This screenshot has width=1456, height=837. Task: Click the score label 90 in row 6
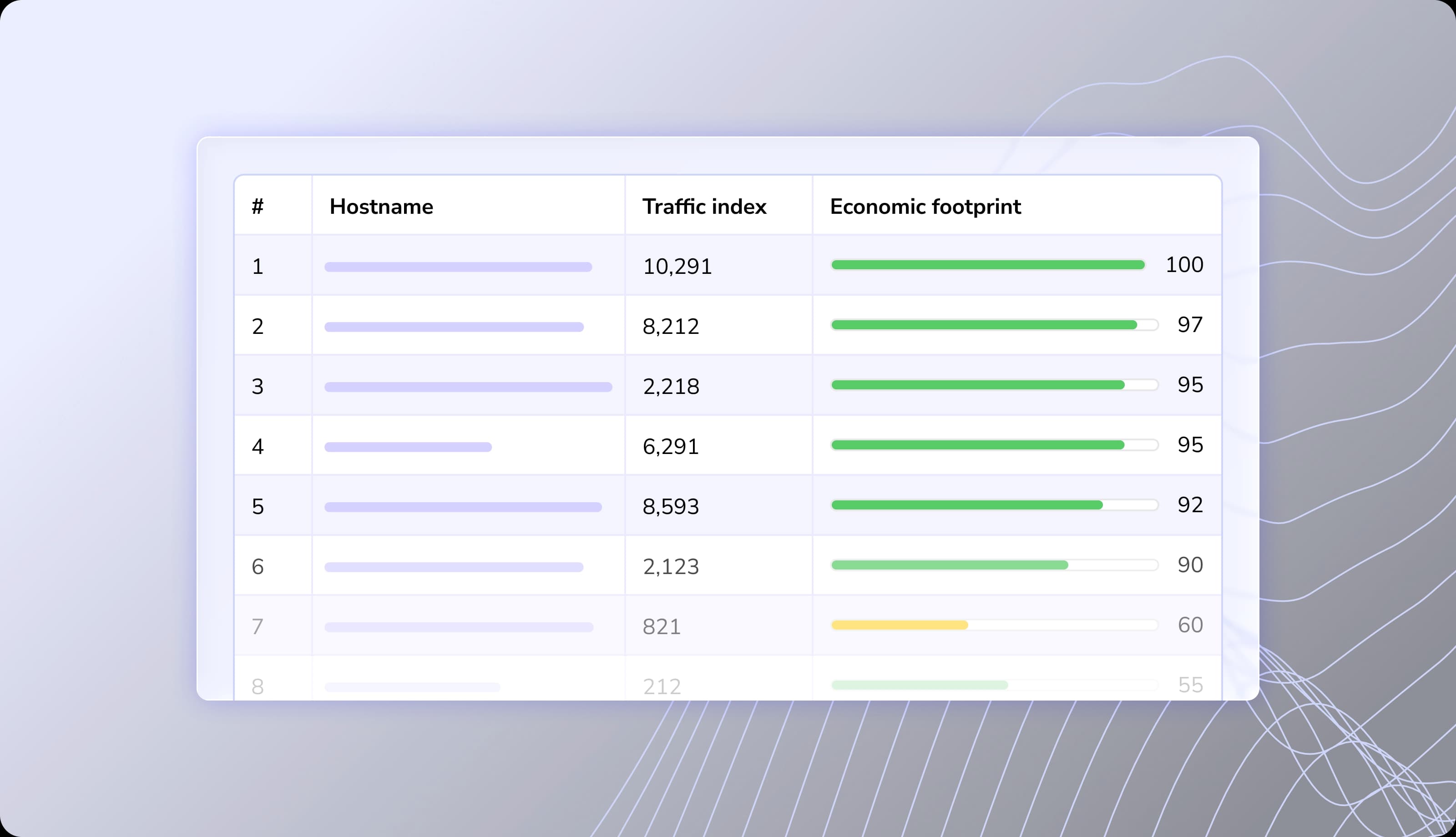tap(1191, 565)
